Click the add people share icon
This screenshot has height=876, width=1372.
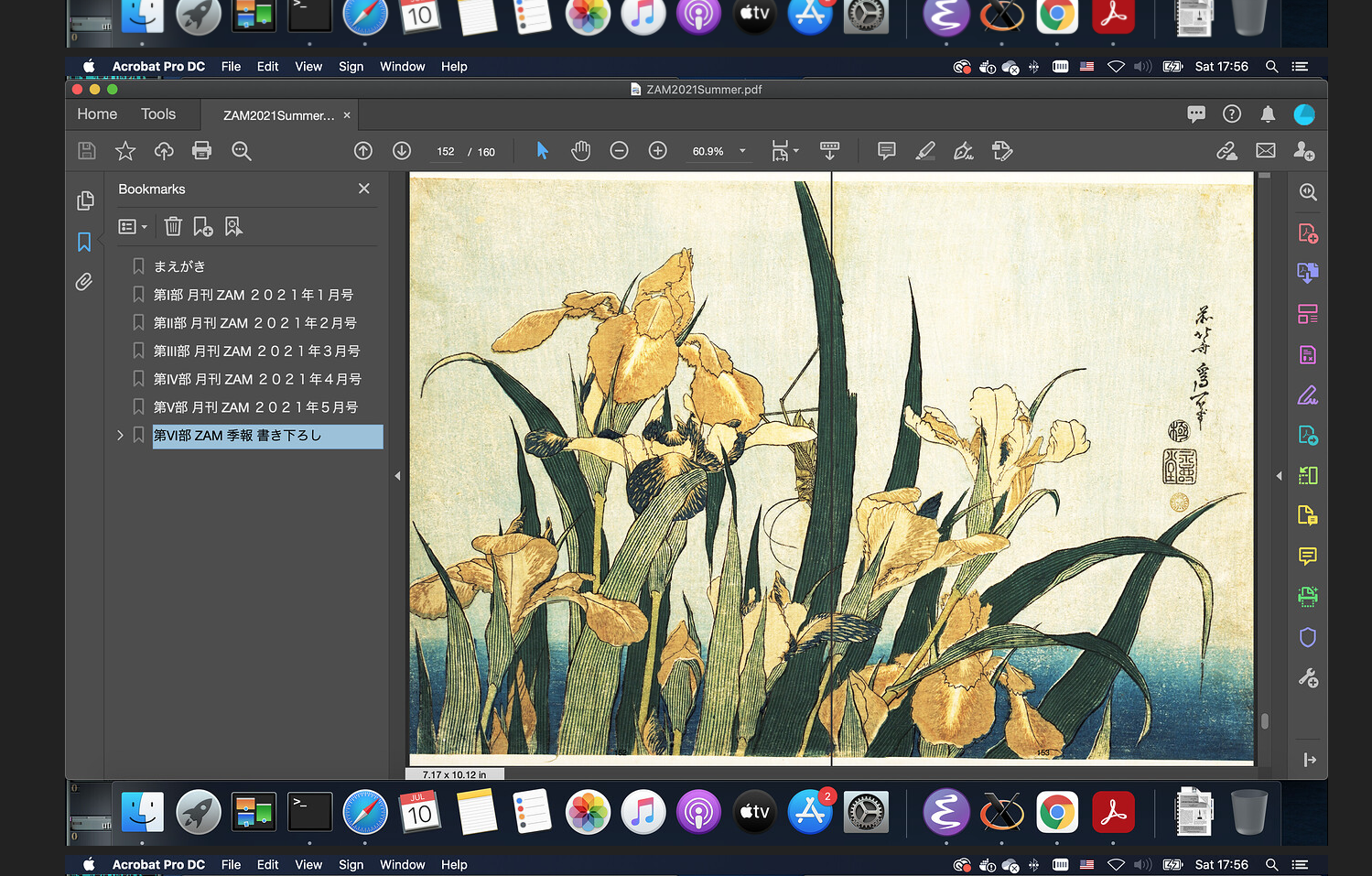1304,151
